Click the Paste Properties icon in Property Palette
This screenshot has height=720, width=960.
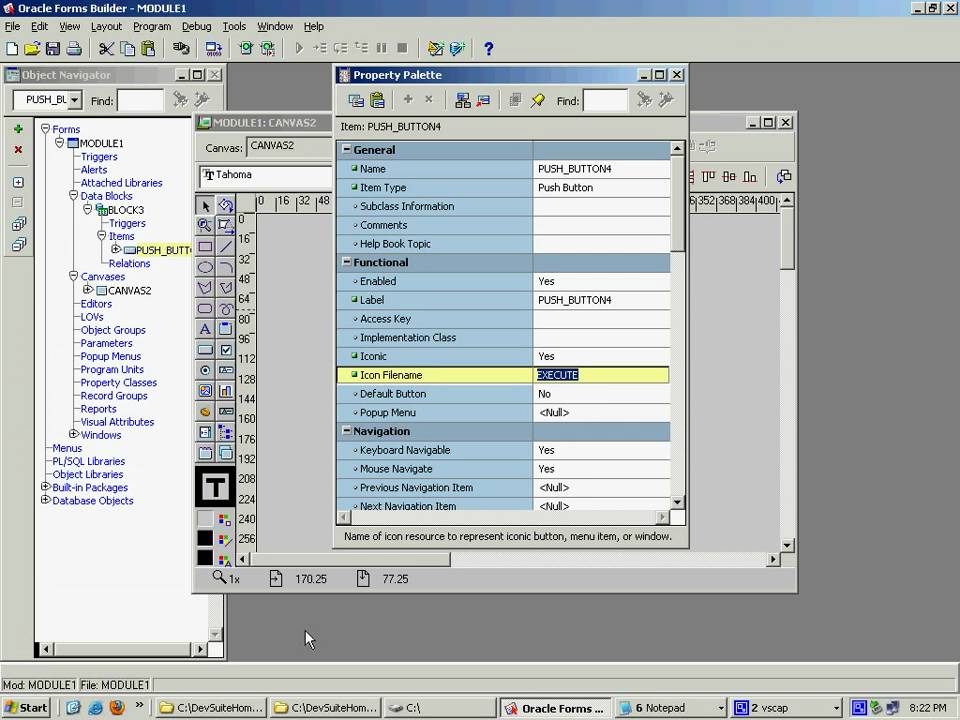pyautogui.click(x=377, y=100)
